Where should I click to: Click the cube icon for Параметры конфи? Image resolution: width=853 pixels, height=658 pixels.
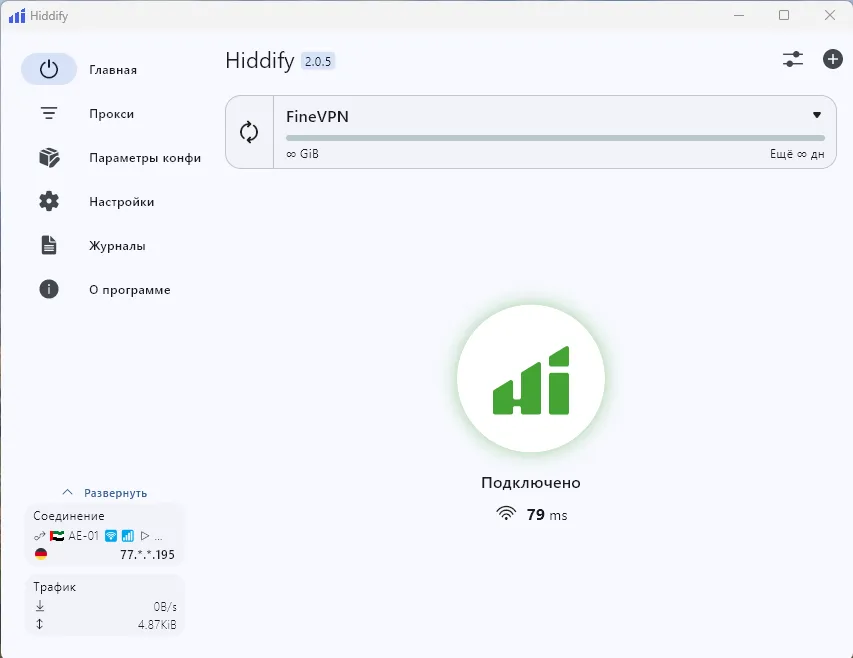[49, 158]
